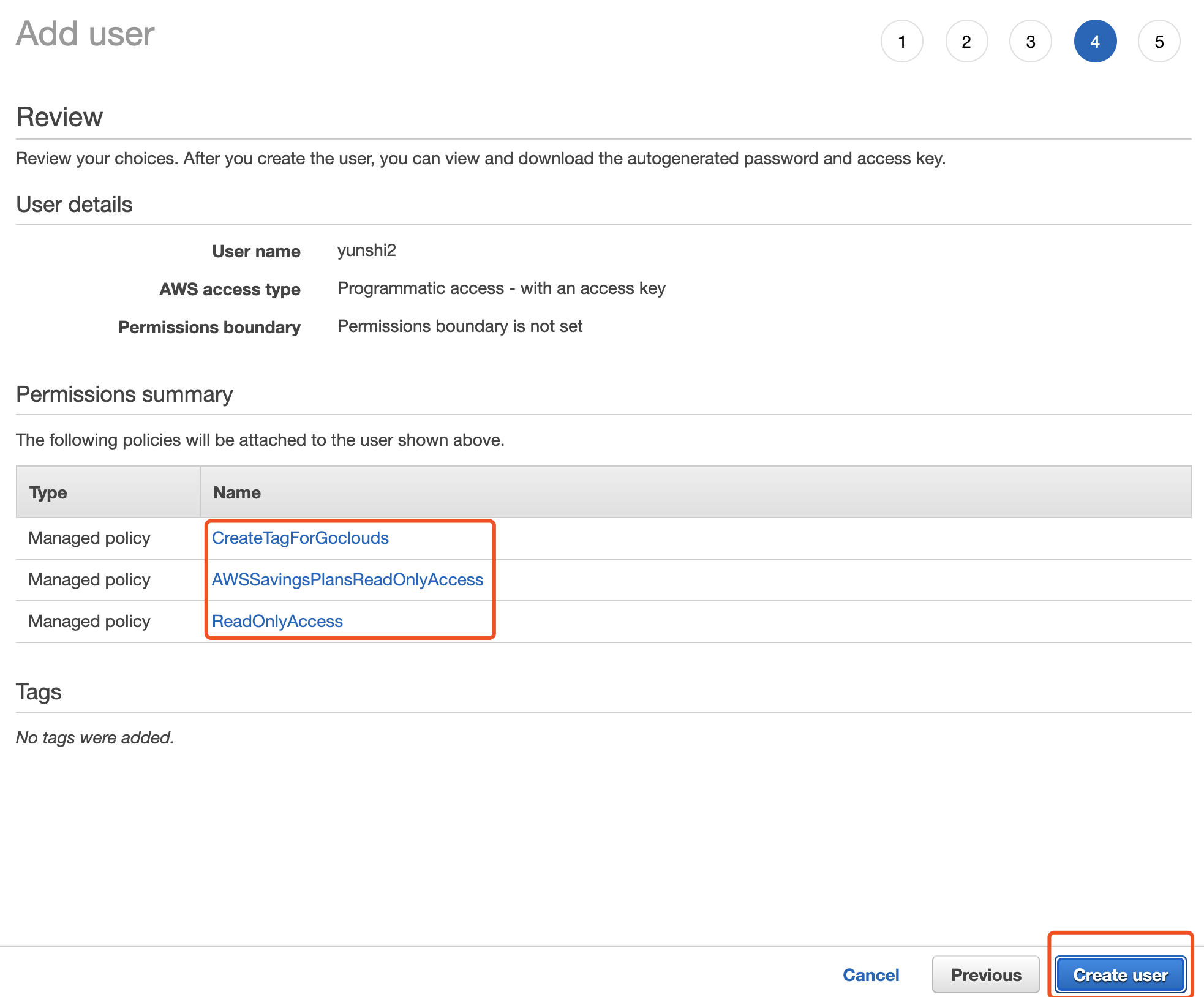Click 'Programmatic access - with an access key'
Image resolution: width=1204 pixels, height=997 pixels.
pos(502,288)
